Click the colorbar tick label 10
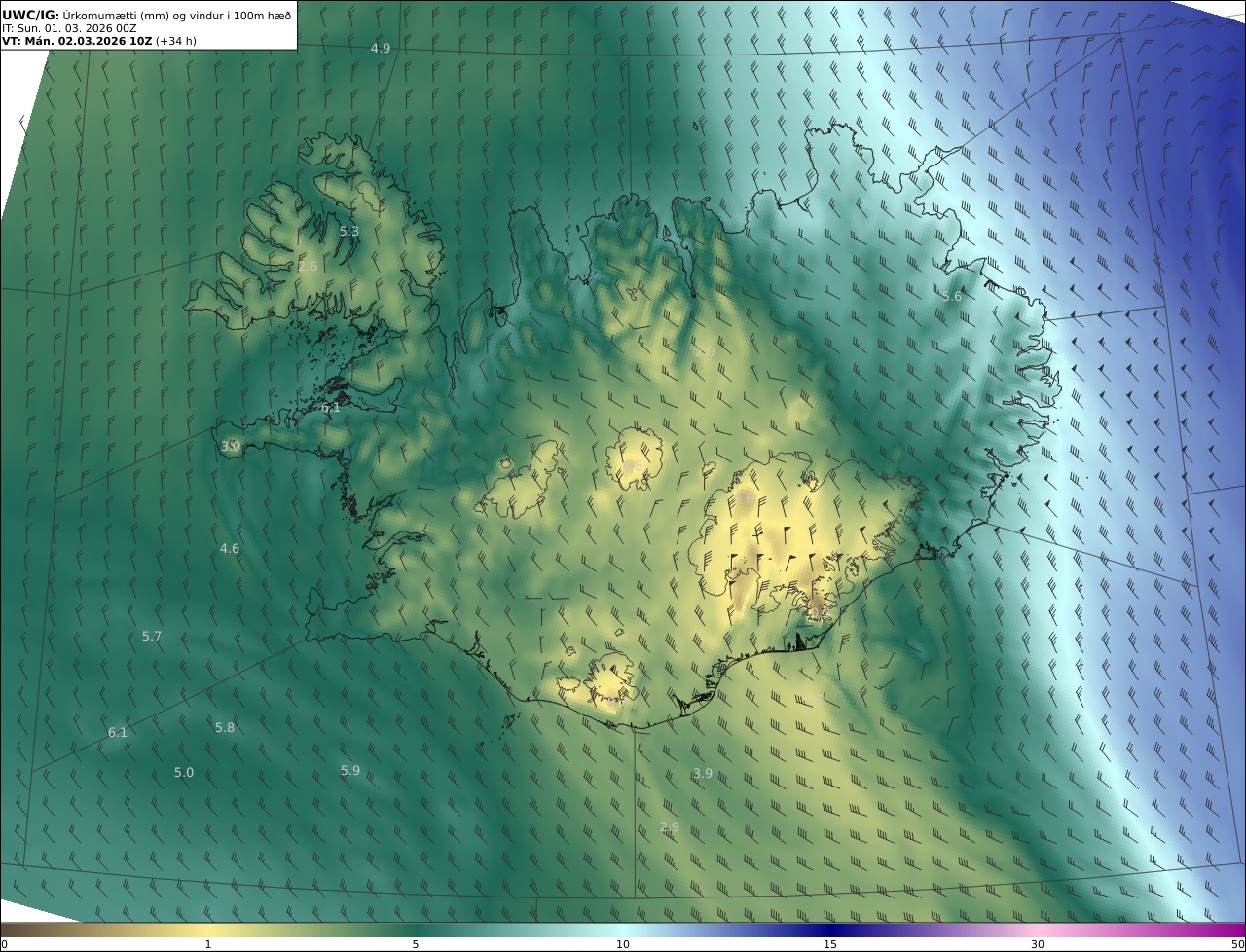 coord(623,944)
